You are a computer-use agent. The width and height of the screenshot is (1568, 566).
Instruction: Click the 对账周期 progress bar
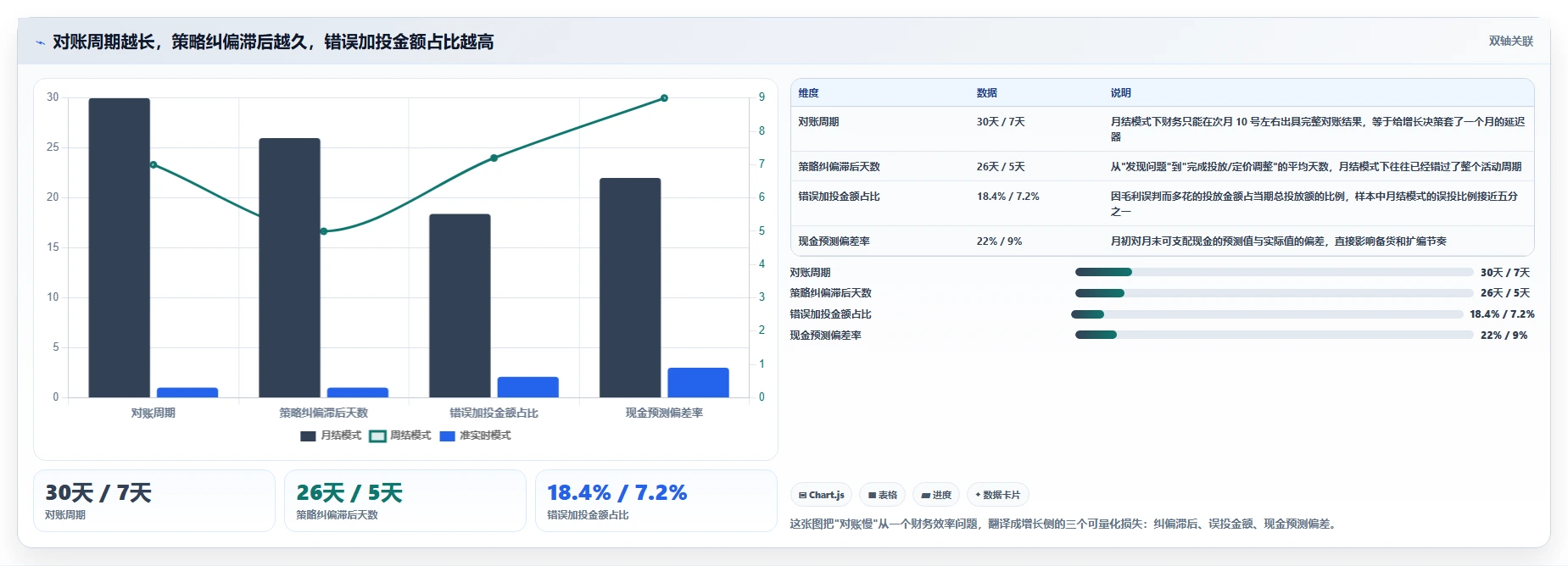pyautogui.click(x=1274, y=272)
